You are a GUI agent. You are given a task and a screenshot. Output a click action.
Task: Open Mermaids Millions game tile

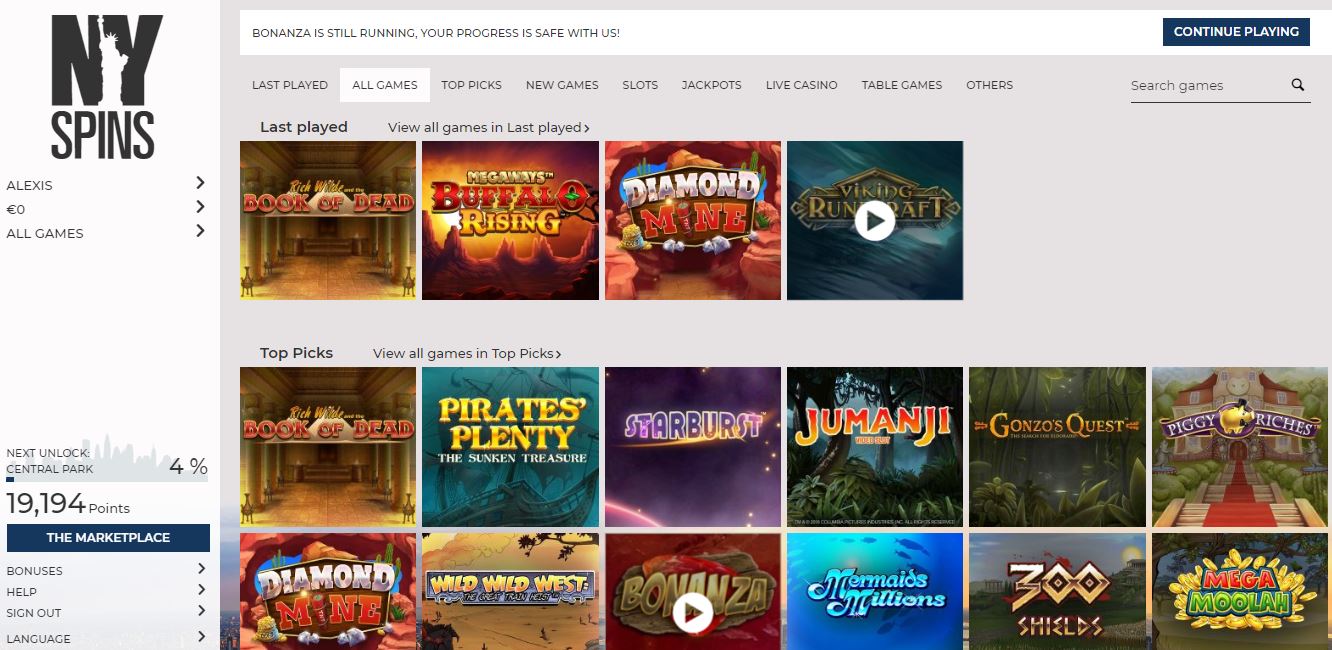point(875,591)
